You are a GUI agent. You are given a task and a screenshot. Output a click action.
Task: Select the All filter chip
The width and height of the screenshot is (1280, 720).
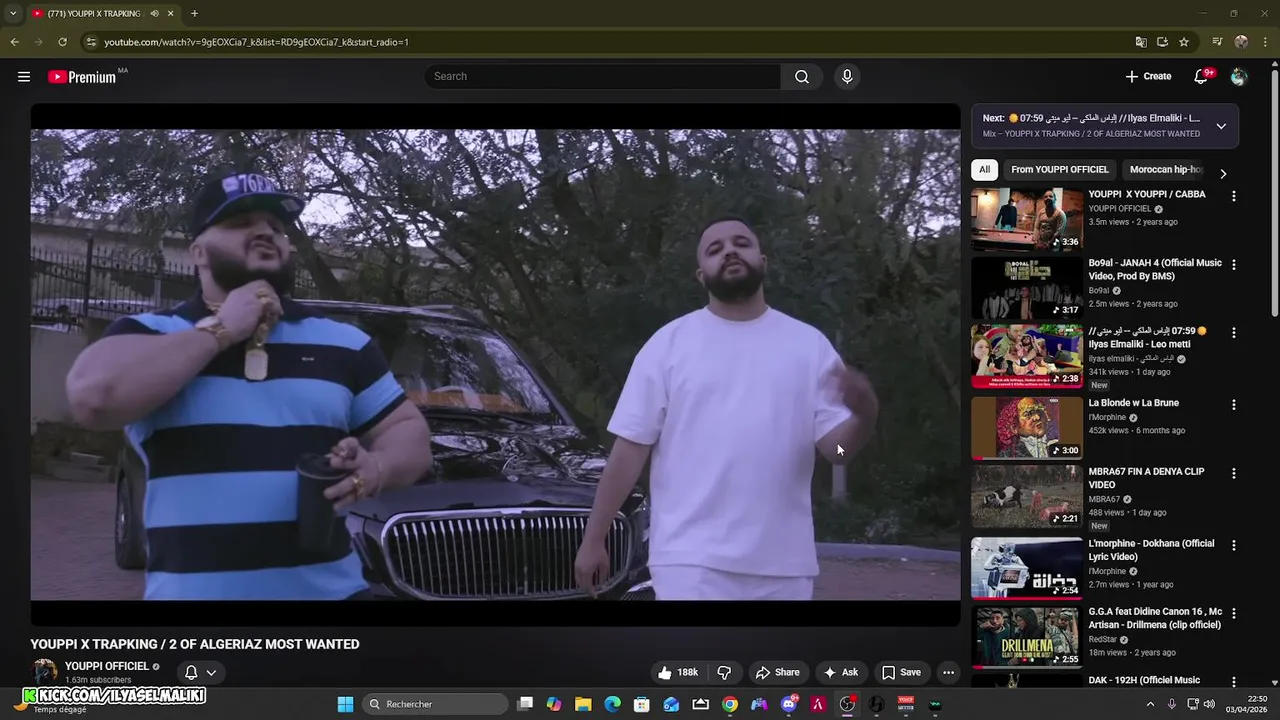[984, 169]
